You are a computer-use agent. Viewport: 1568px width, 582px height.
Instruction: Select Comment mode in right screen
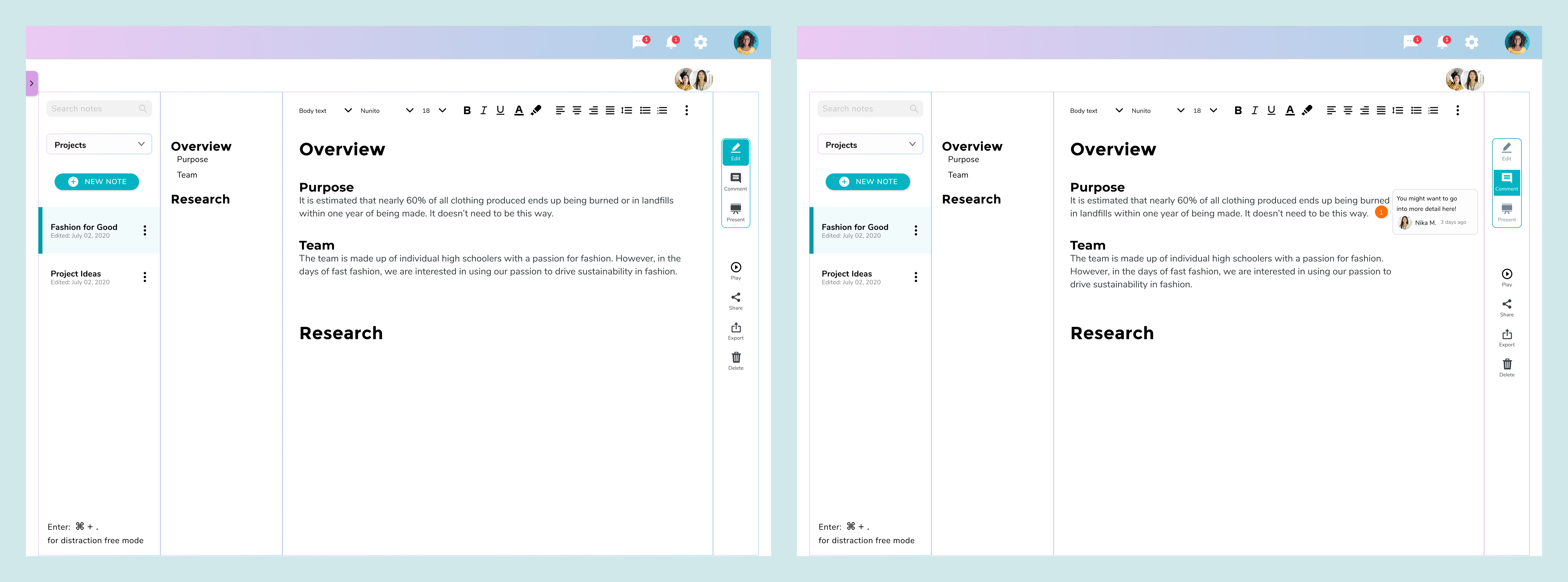tap(1506, 182)
